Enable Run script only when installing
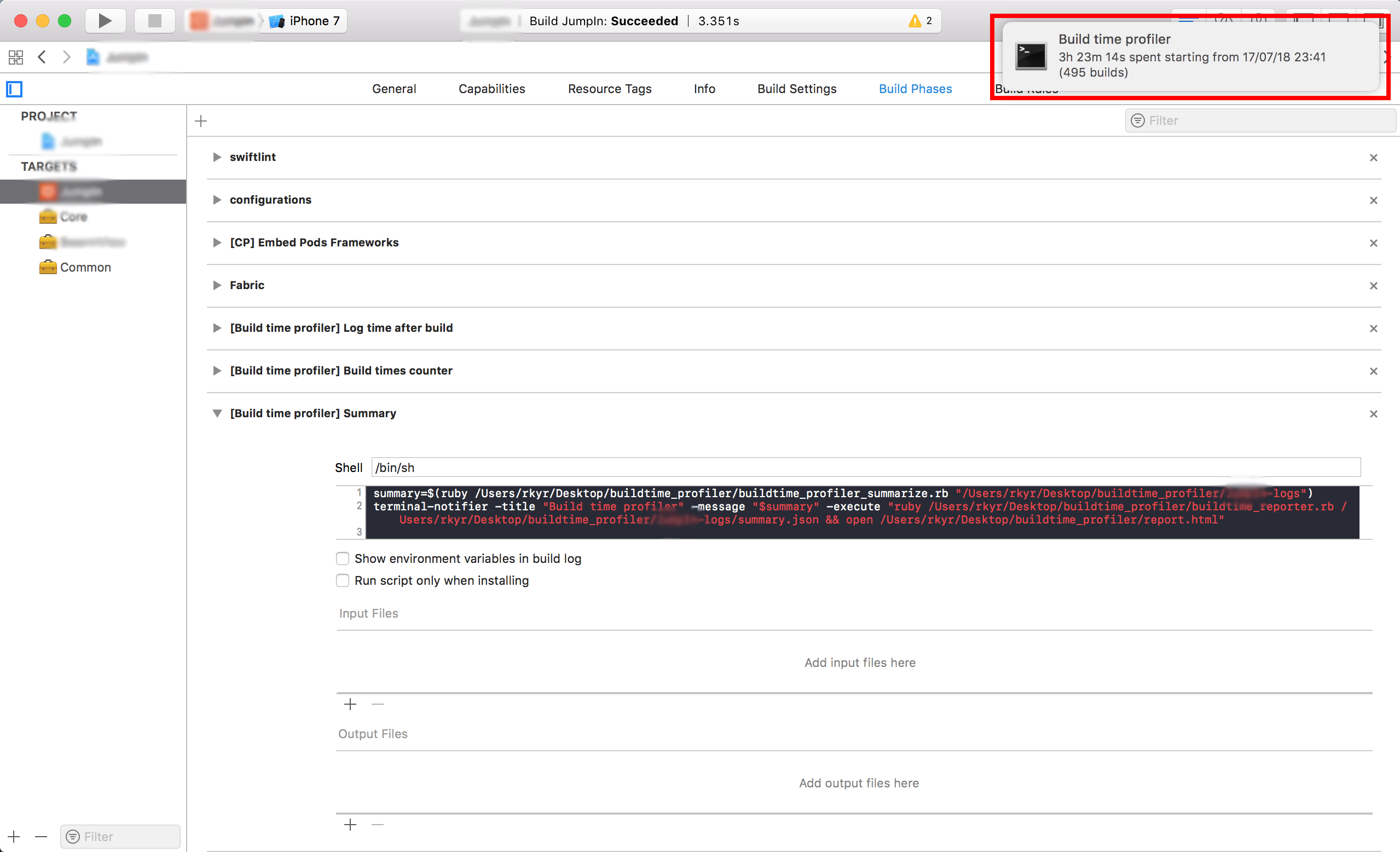 [x=342, y=580]
